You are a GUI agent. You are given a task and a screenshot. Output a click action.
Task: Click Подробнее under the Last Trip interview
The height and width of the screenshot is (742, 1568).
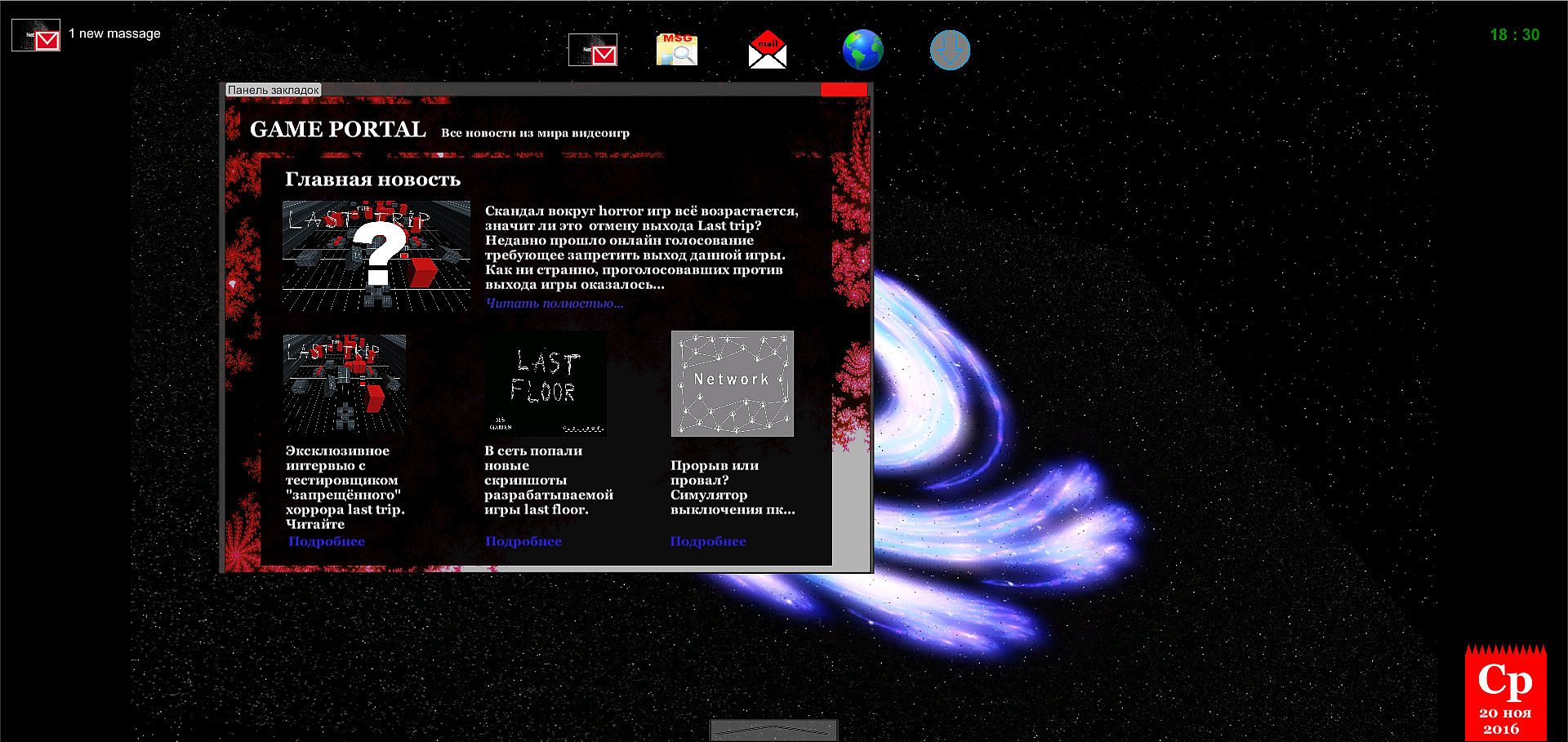click(327, 541)
